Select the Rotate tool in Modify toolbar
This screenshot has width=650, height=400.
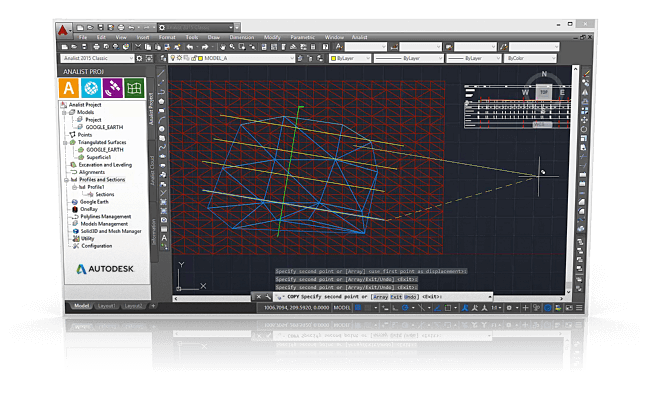pyautogui.click(x=584, y=129)
